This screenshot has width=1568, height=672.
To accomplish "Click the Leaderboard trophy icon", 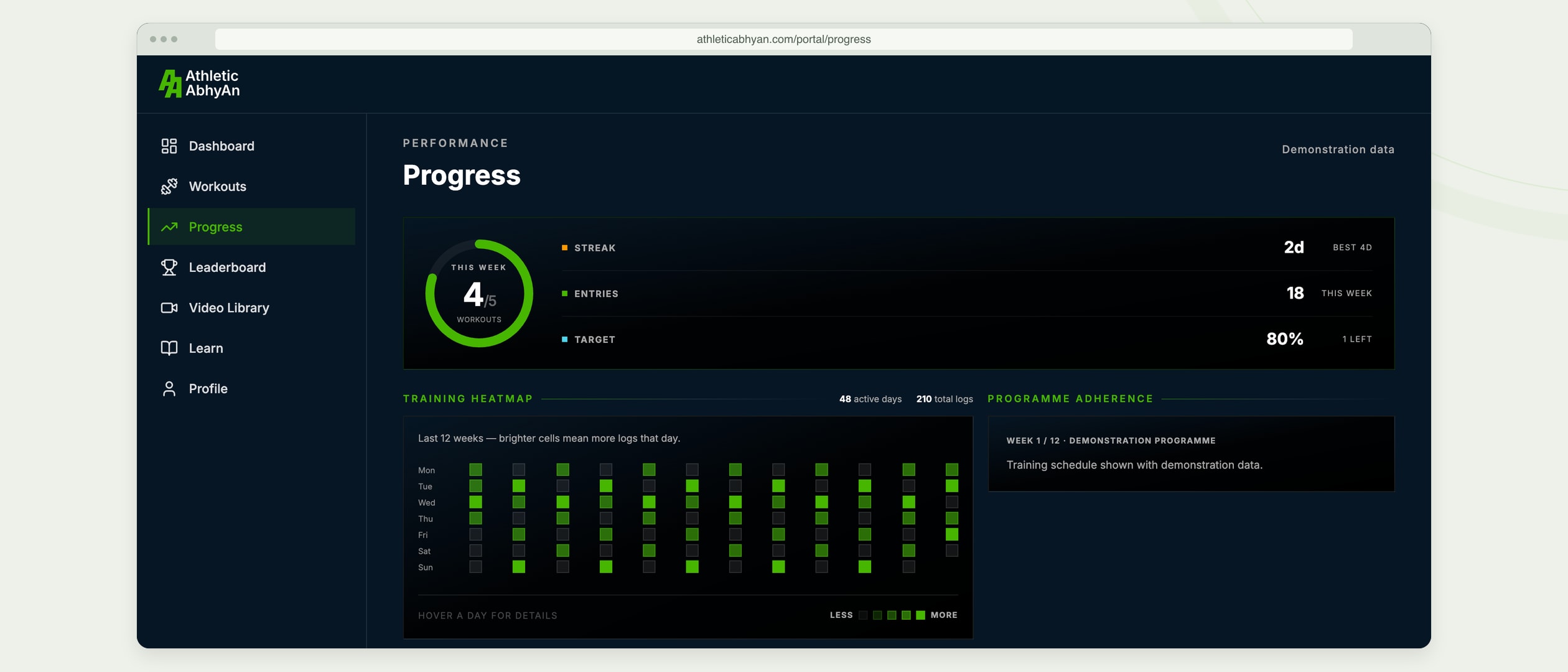I will tap(169, 268).
